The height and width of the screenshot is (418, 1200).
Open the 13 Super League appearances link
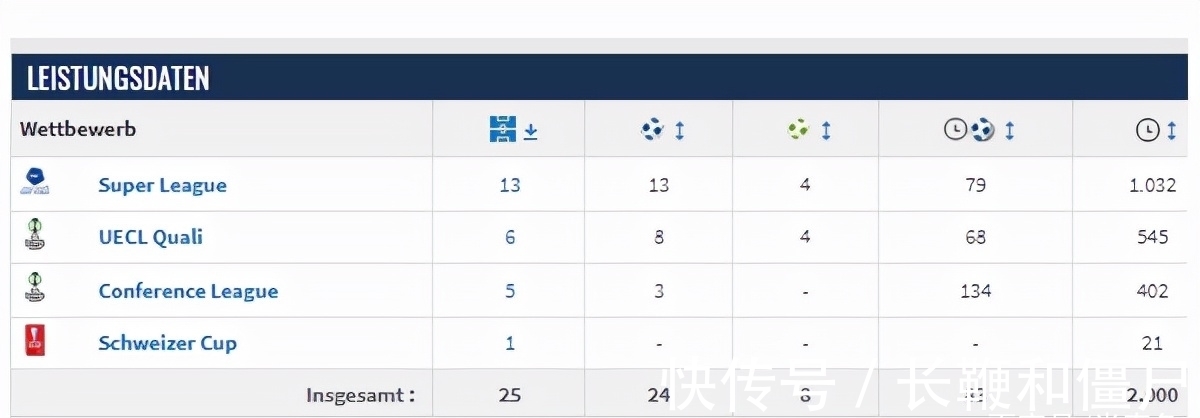coord(510,185)
